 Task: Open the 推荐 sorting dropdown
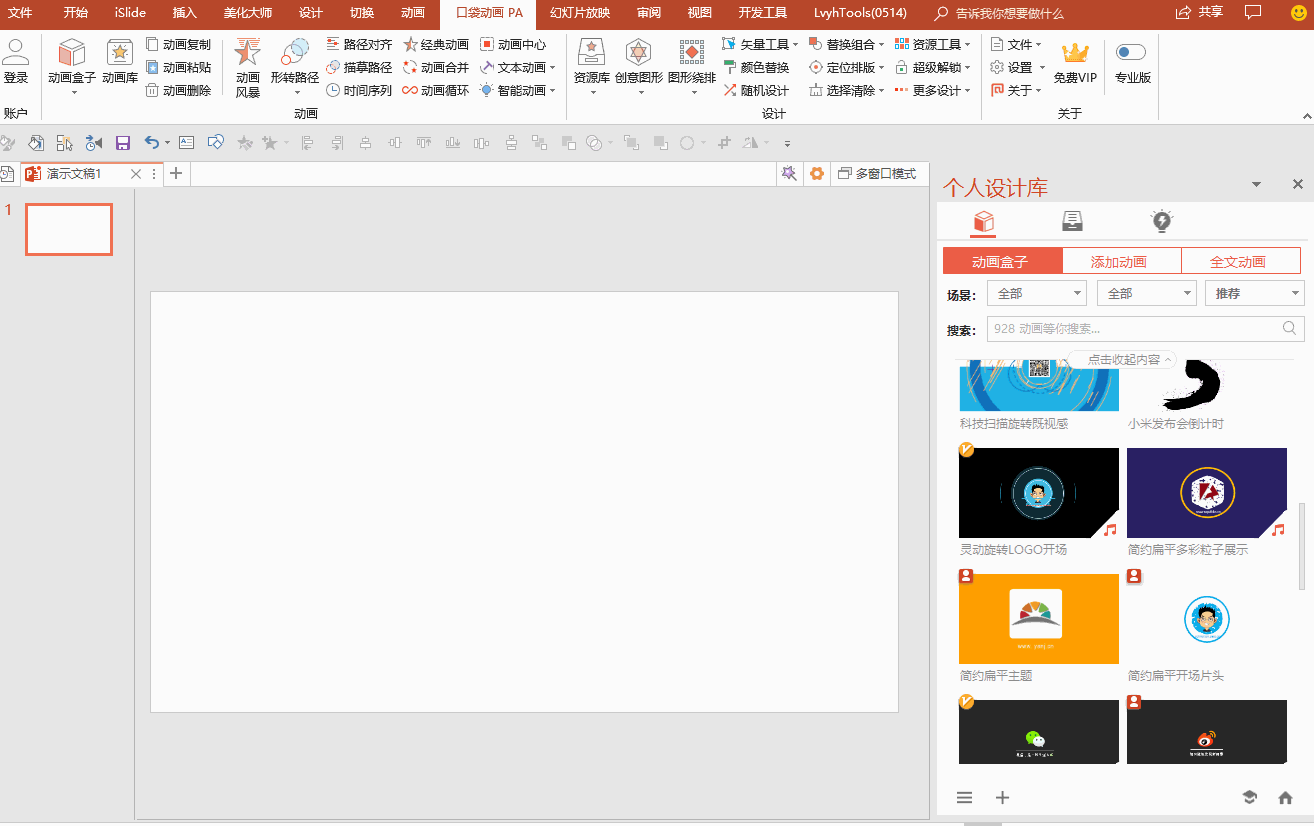[x=1254, y=293]
